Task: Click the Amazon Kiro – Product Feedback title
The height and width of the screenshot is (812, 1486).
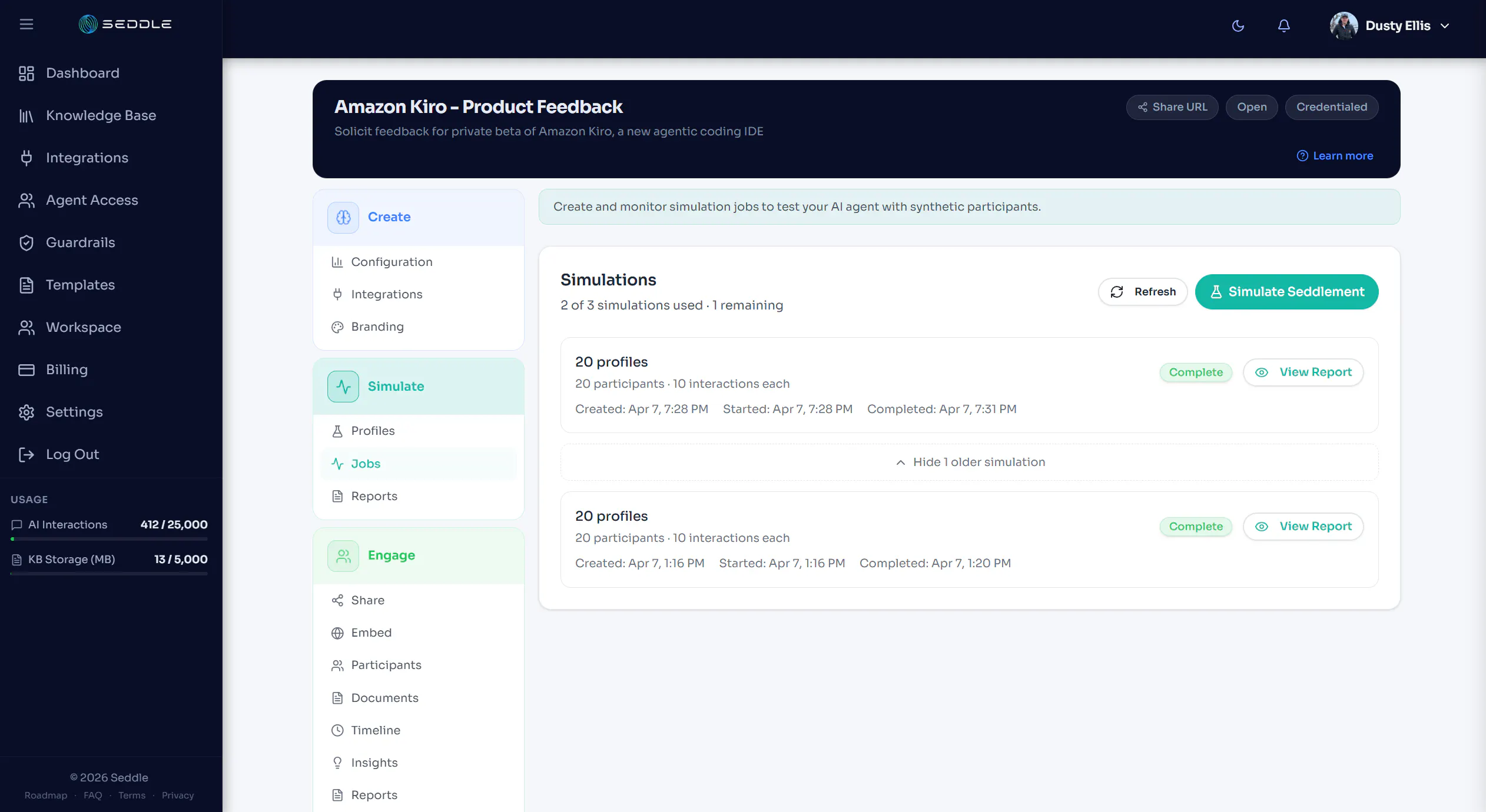Action: click(x=479, y=107)
